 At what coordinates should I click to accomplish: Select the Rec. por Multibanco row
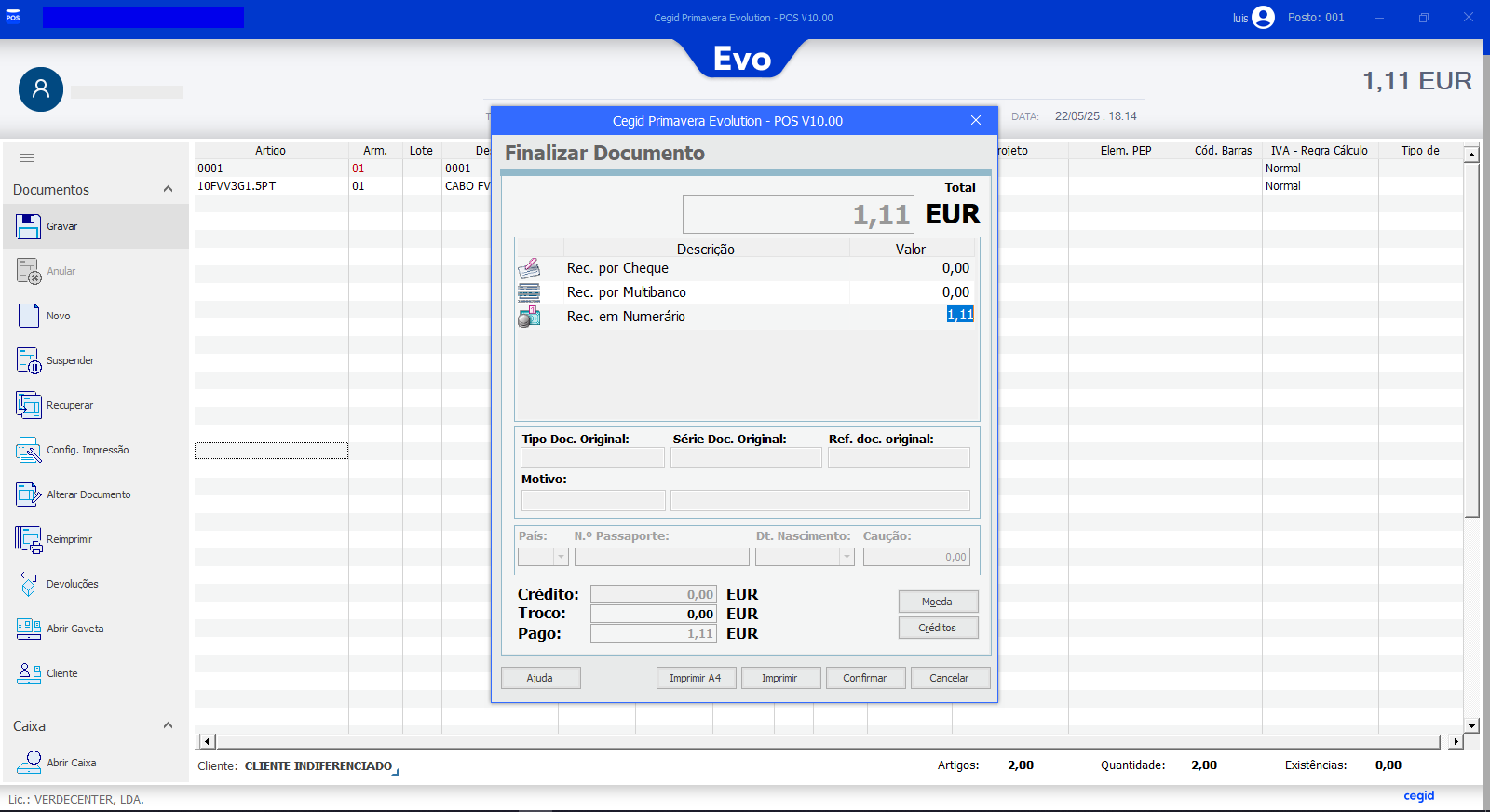627,292
